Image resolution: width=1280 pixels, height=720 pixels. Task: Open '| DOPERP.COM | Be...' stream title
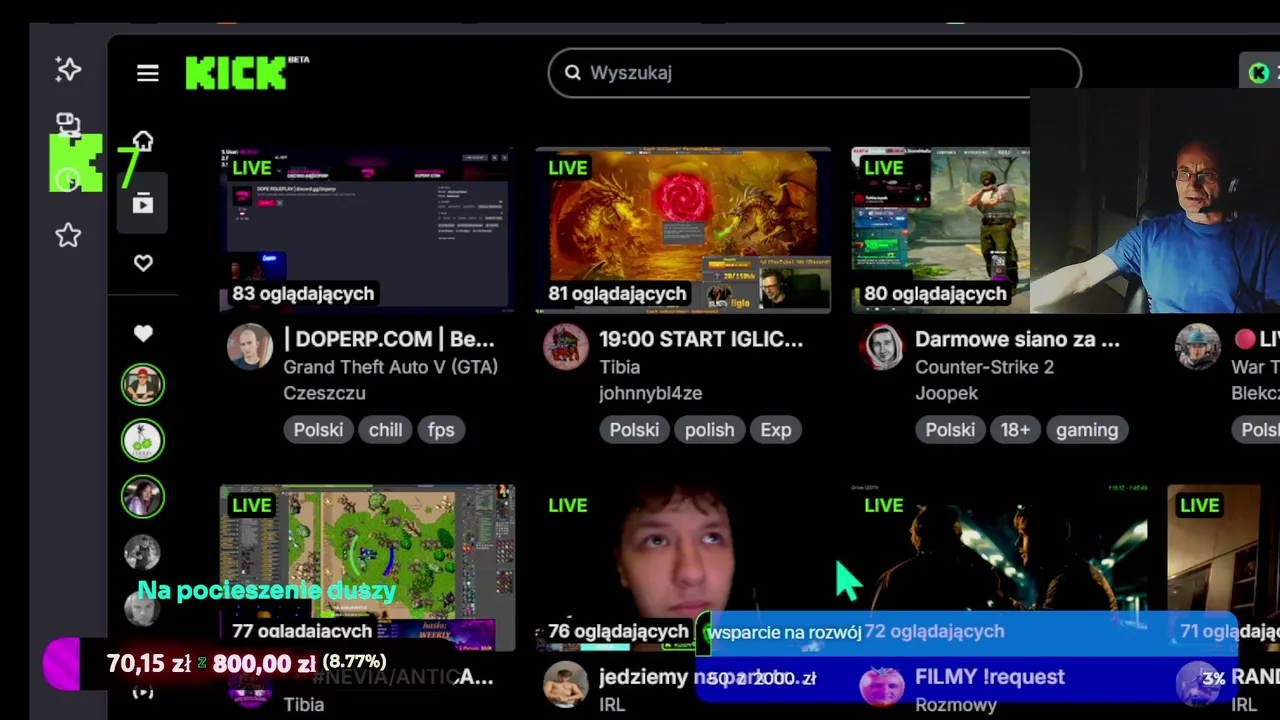click(x=389, y=339)
